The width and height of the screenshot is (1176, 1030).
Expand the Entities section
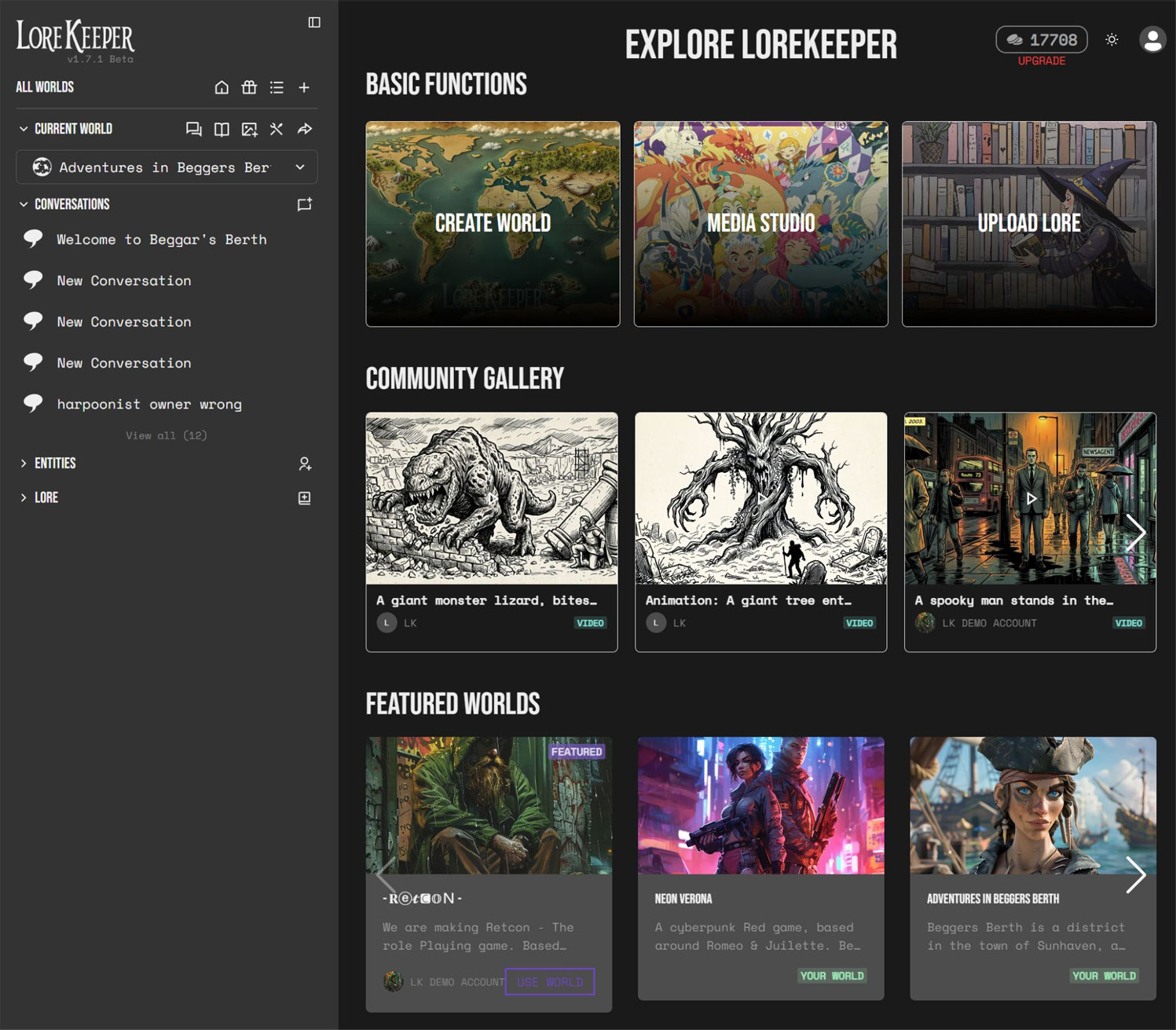click(x=24, y=464)
